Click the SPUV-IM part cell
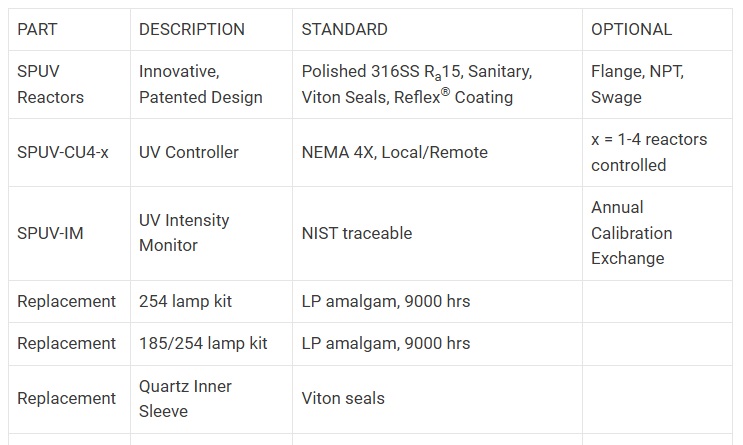The height and width of the screenshot is (445, 743). pyautogui.click(x=50, y=233)
